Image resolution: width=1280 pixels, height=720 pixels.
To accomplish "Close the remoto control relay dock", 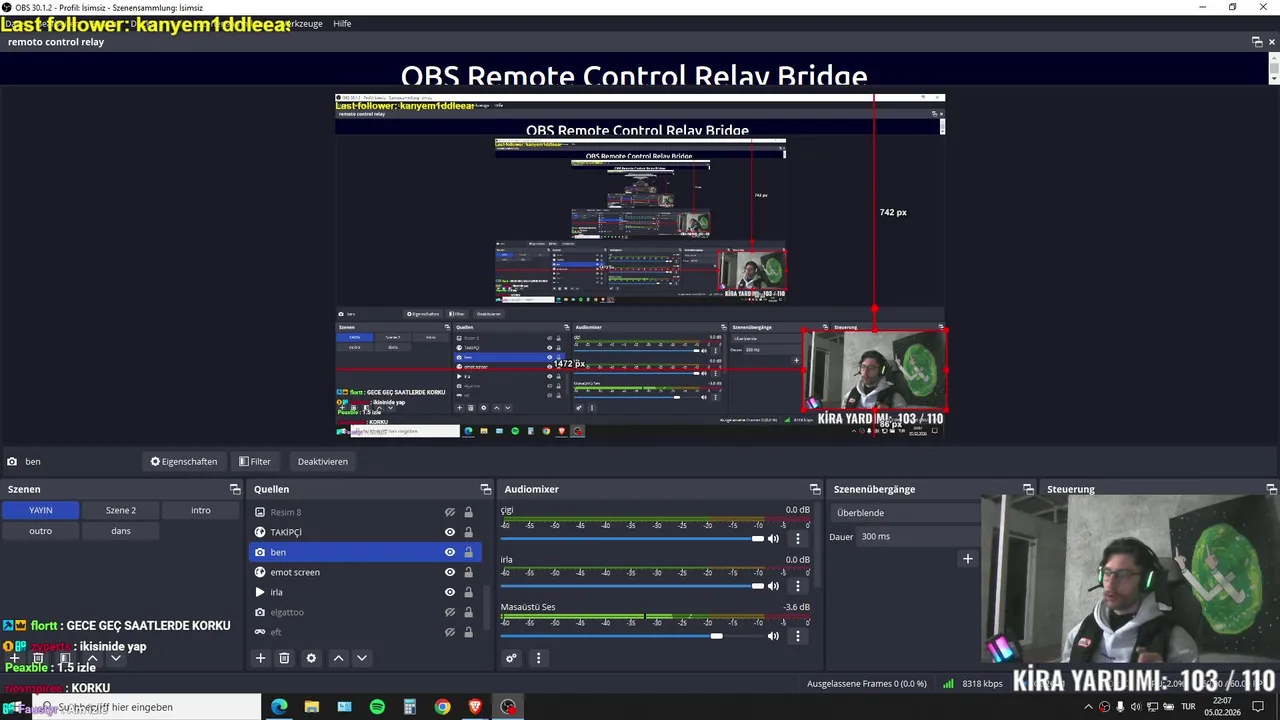I will [1272, 42].
